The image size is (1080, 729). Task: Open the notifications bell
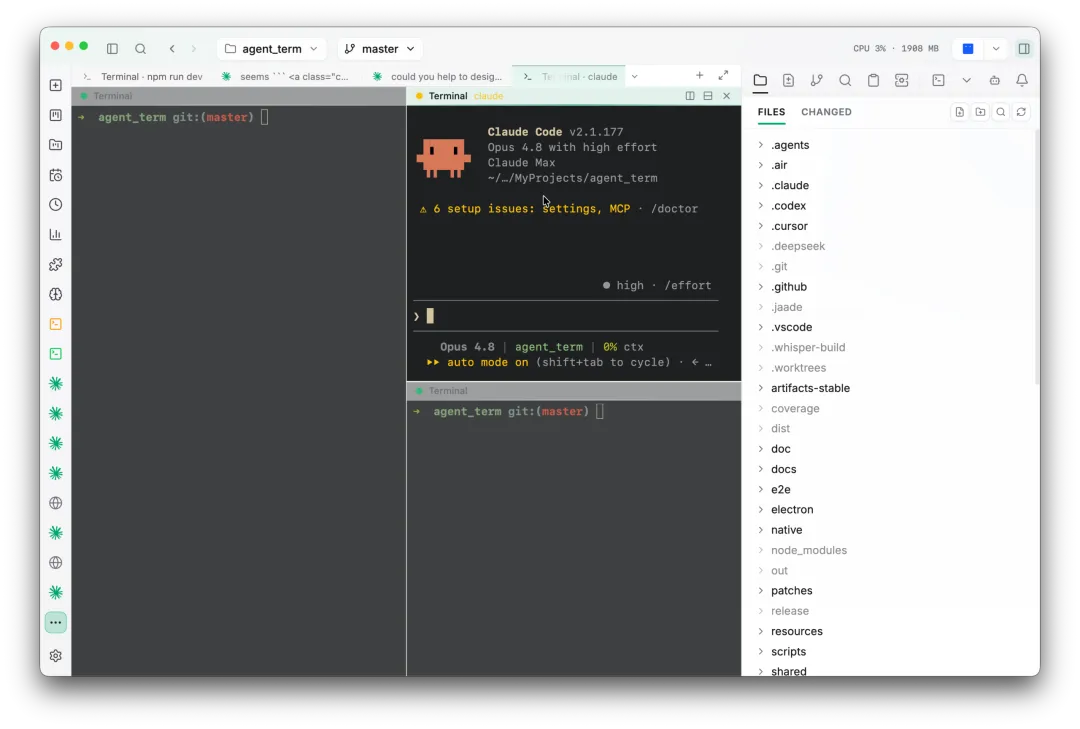click(x=1022, y=81)
